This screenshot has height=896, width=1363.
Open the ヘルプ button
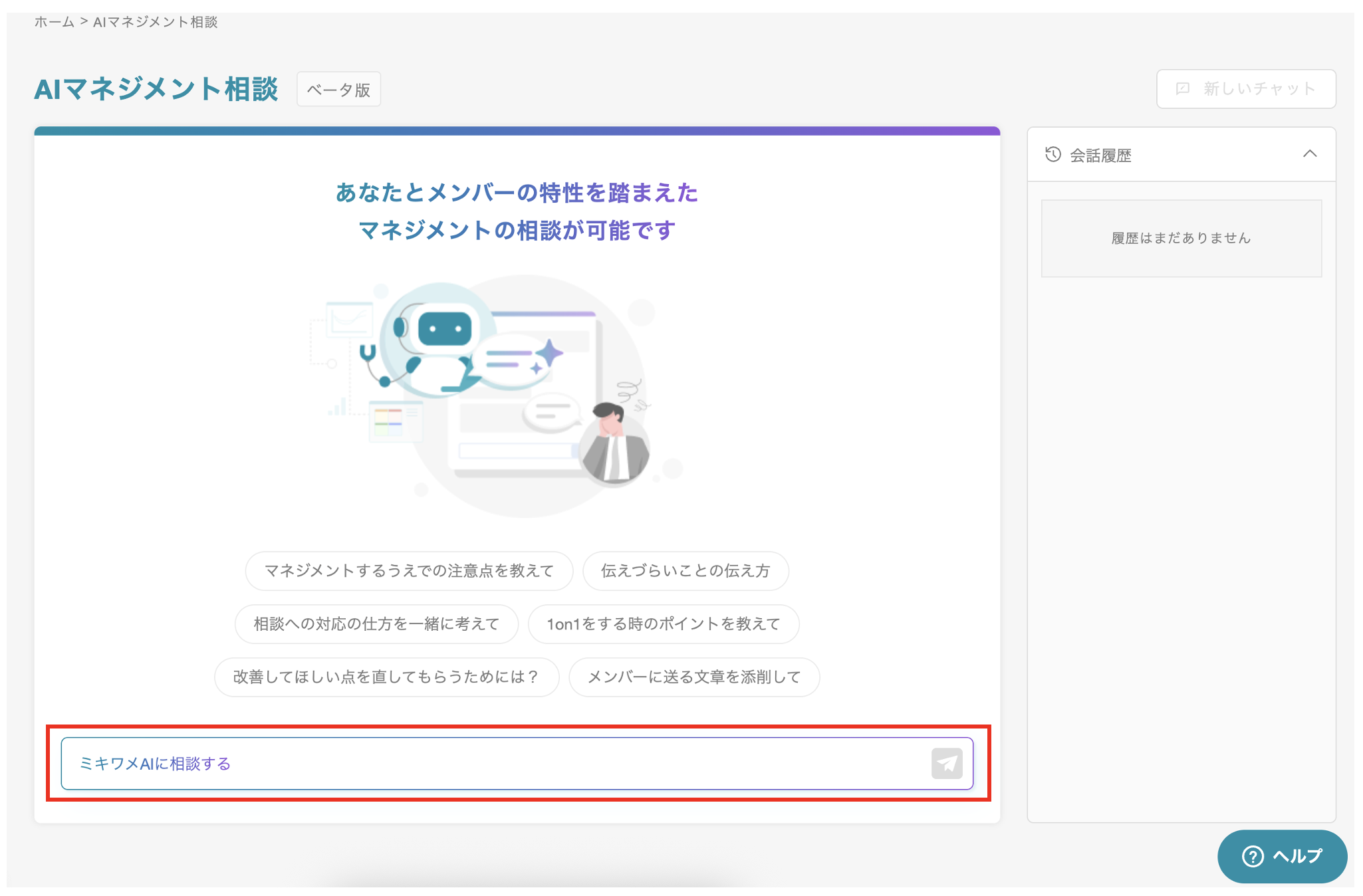(1282, 856)
